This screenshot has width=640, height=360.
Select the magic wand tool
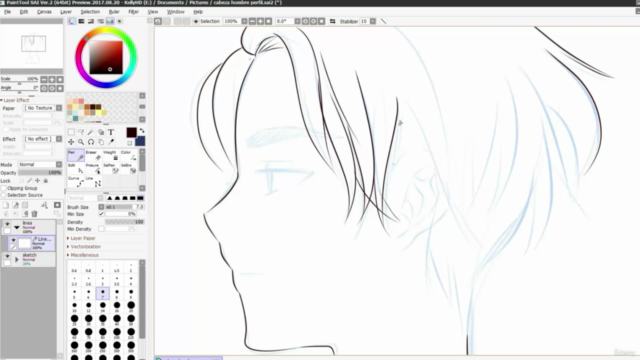pyautogui.click(x=91, y=132)
